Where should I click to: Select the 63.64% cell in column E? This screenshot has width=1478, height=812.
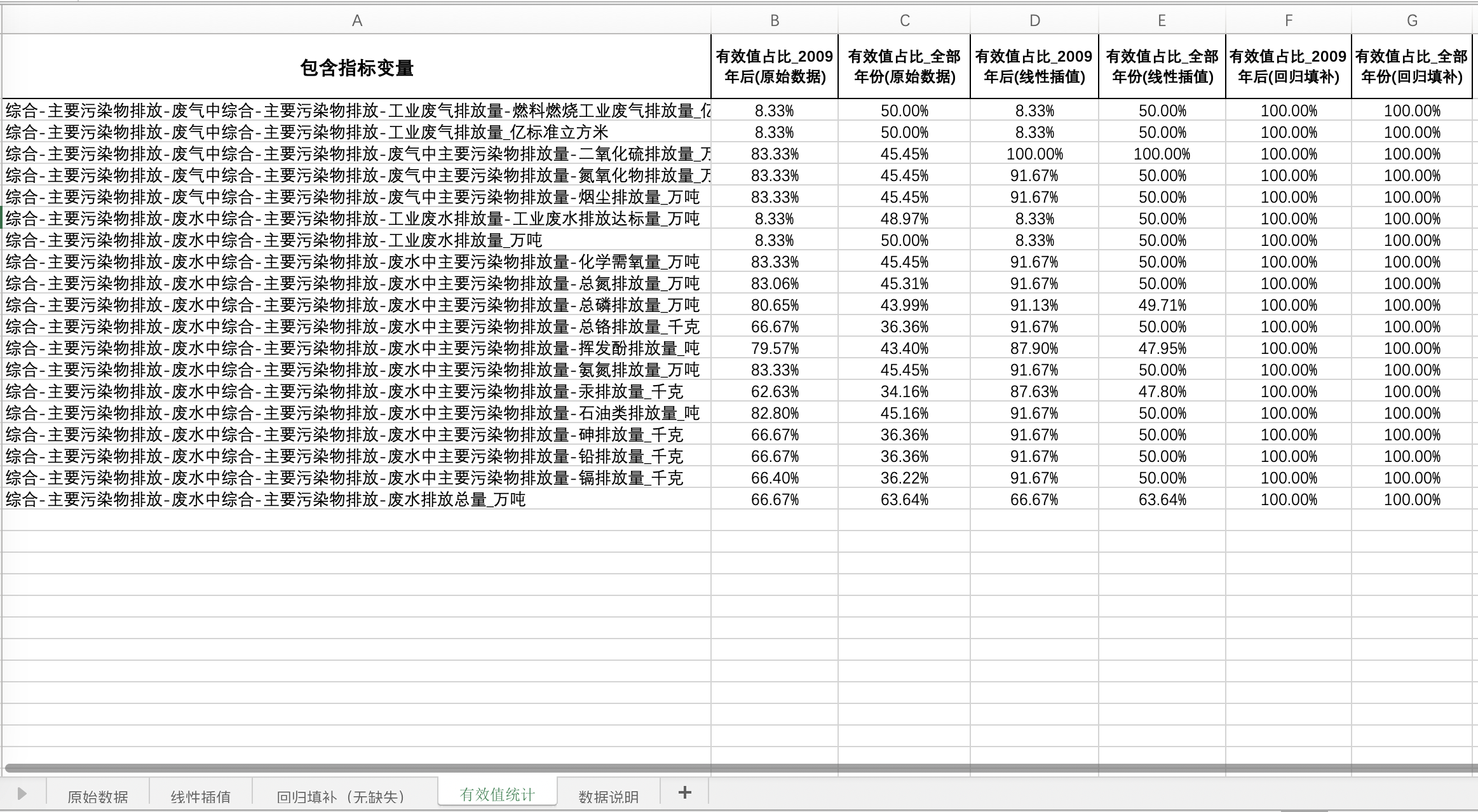(1162, 499)
